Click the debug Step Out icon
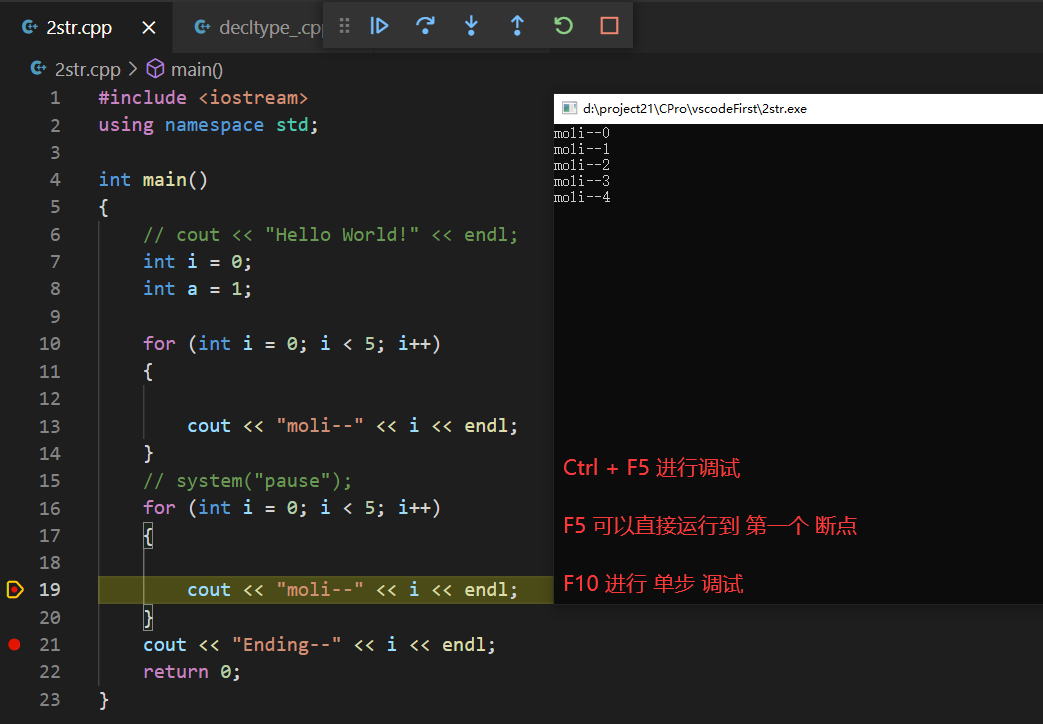This screenshot has height=724, width=1043. (x=517, y=26)
